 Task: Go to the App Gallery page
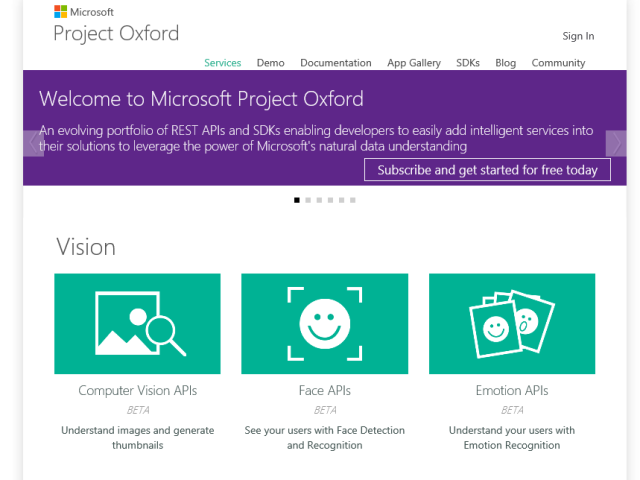(x=414, y=62)
